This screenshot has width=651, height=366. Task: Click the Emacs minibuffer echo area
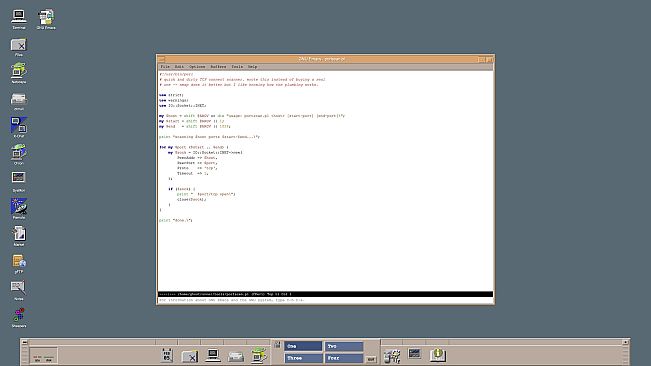[x=326, y=300]
